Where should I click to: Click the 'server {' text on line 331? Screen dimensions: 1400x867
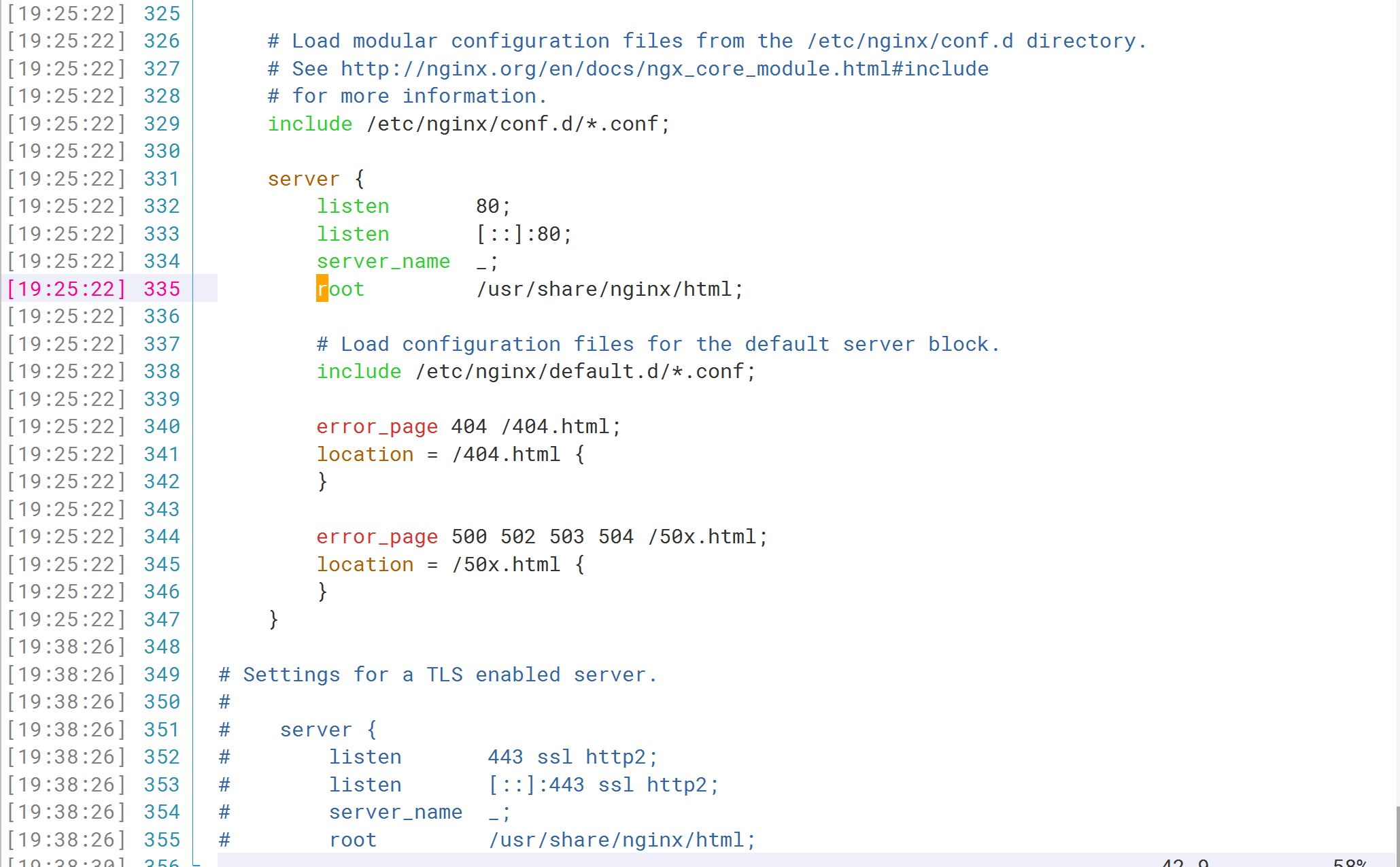pyautogui.click(x=316, y=179)
